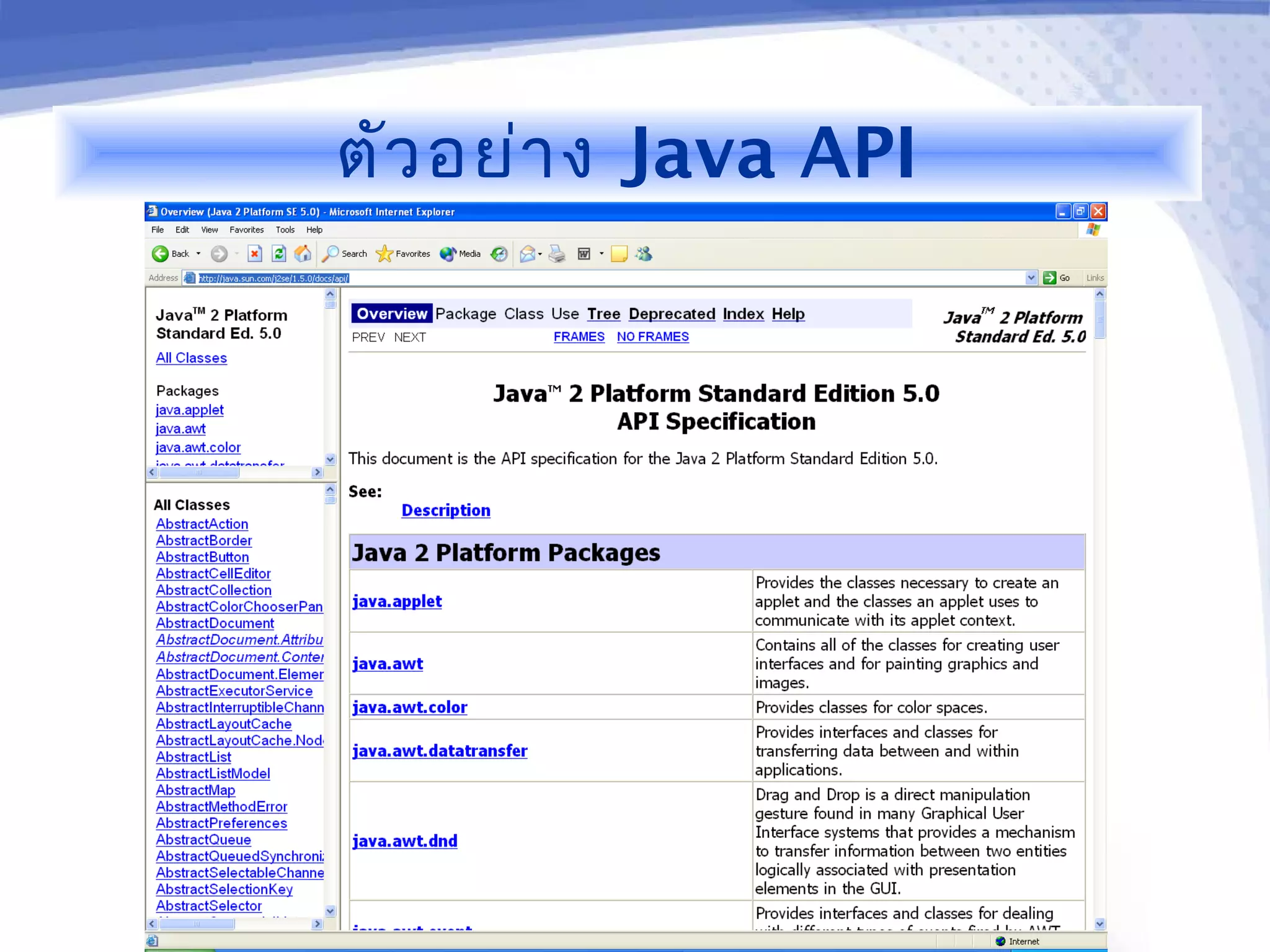1270x952 pixels.
Task: Click the Edit with Word icon
Action: tap(584, 253)
